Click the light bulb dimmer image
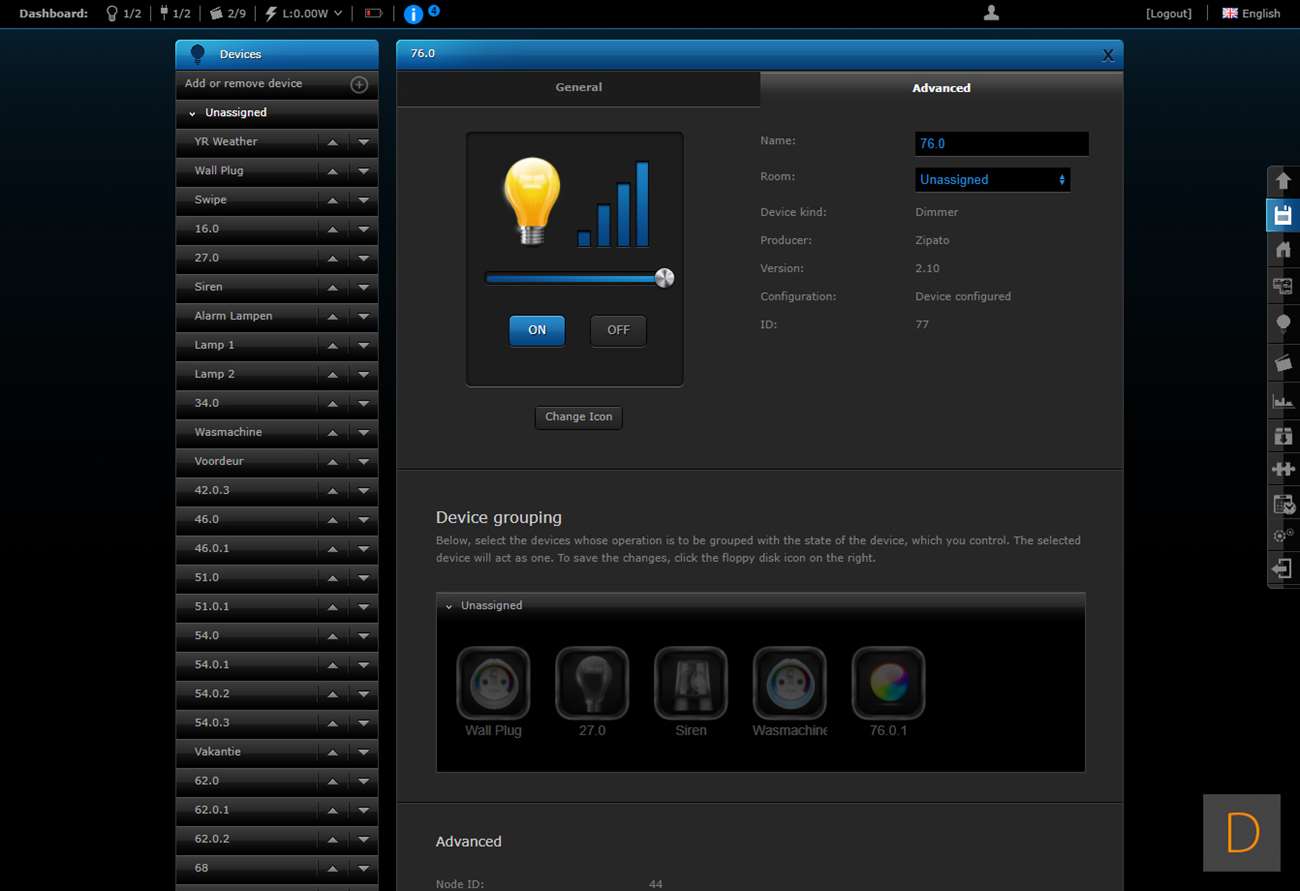The height and width of the screenshot is (891, 1300). (x=532, y=202)
